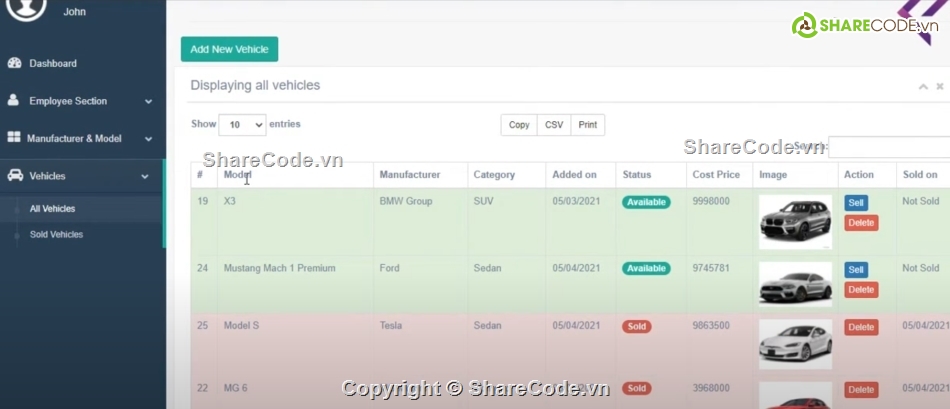Go to All Vehicles page
Viewport: 950px width, 409px height.
(x=52, y=208)
